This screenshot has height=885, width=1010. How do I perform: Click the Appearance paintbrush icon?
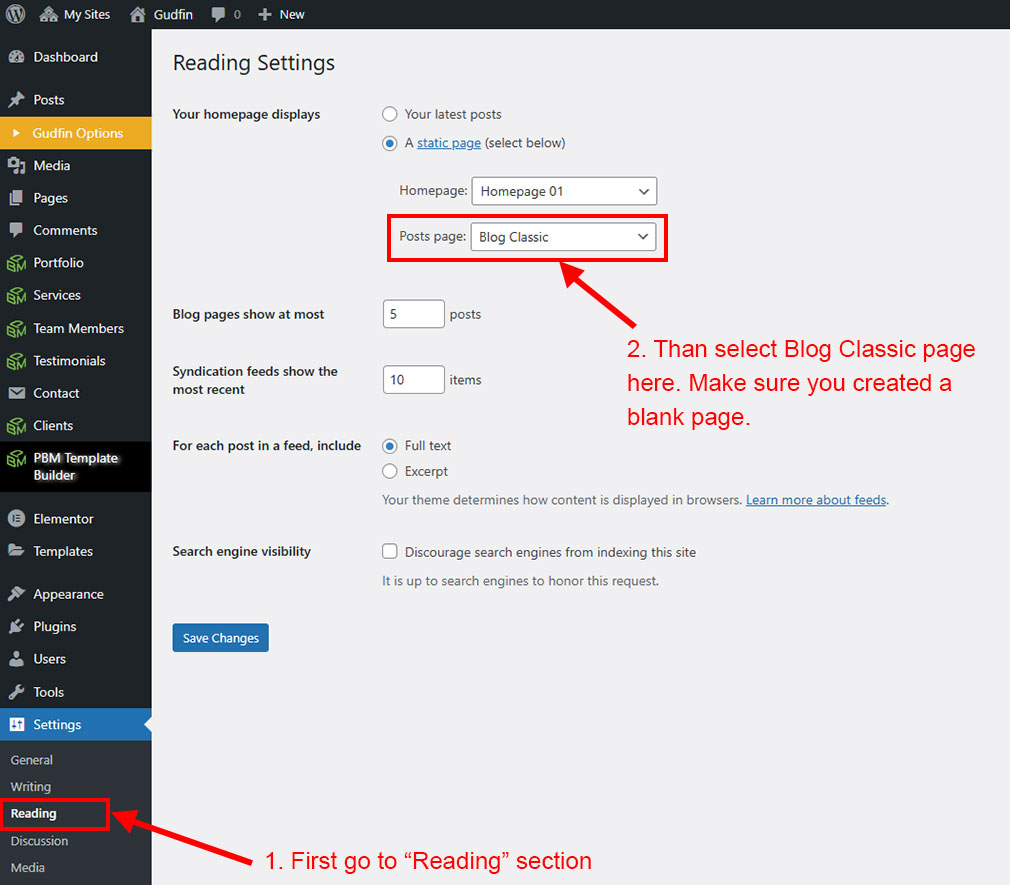coord(16,594)
